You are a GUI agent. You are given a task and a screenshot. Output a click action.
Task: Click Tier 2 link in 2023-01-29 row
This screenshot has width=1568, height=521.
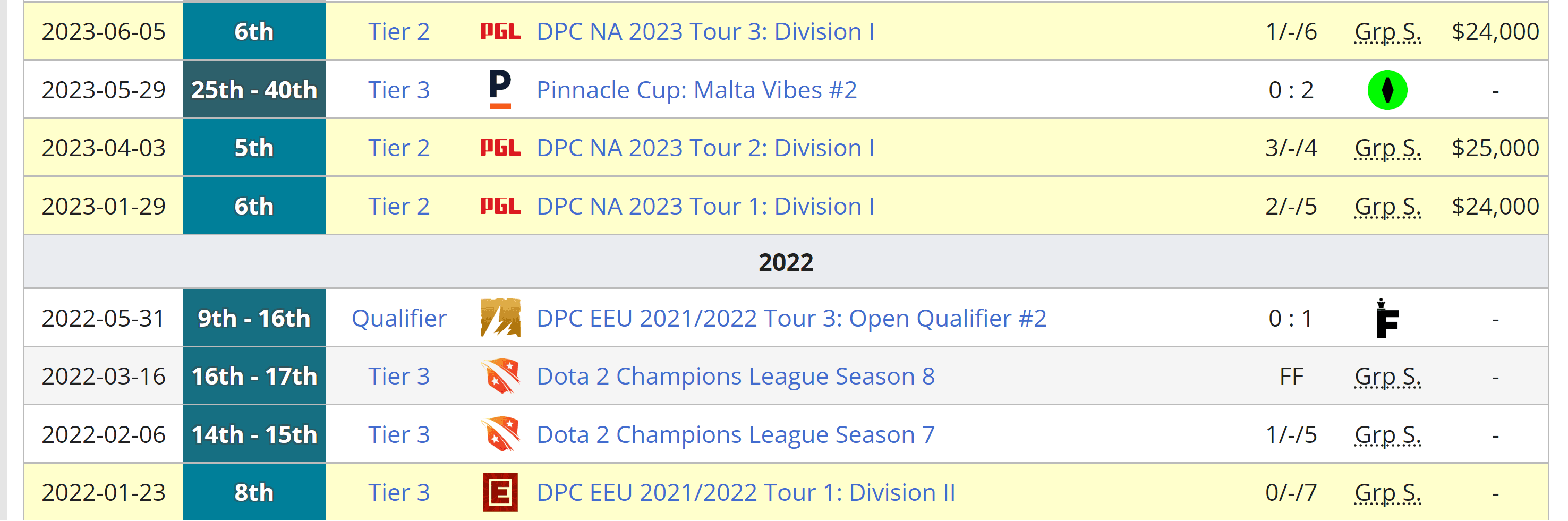click(x=399, y=207)
